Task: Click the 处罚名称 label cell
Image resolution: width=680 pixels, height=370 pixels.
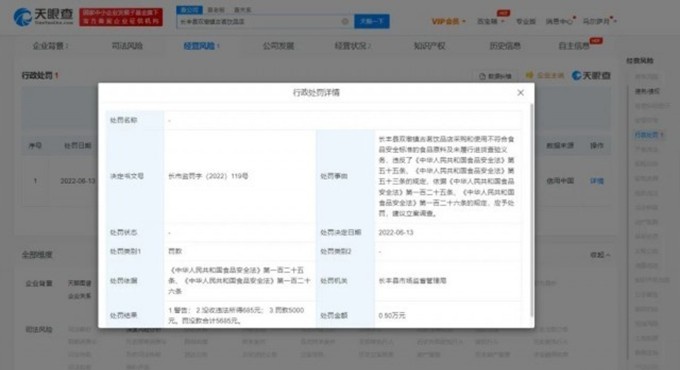Action: (x=135, y=120)
